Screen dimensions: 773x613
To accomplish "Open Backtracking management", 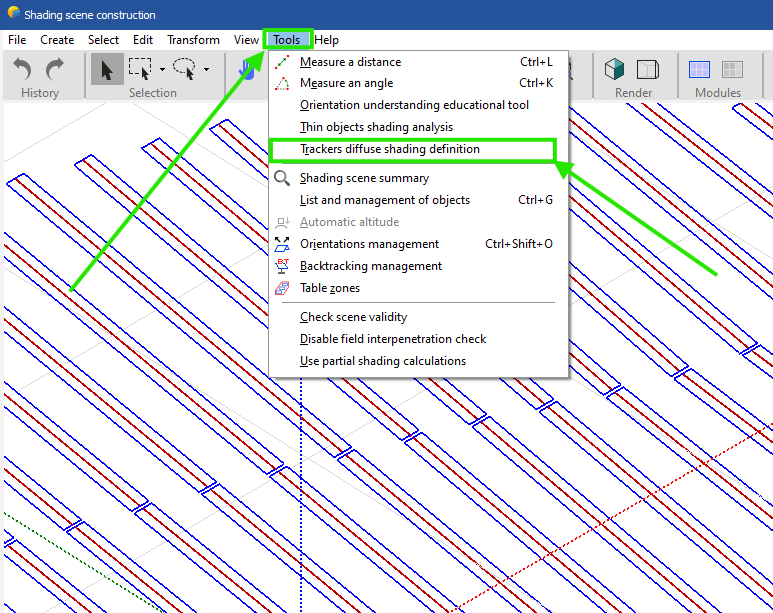I will [419, 266].
